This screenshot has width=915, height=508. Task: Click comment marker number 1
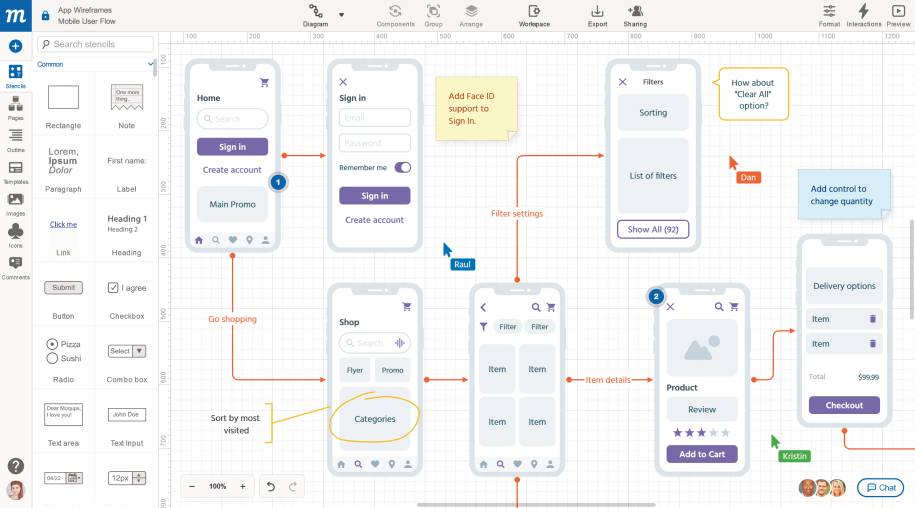click(278, 182)
